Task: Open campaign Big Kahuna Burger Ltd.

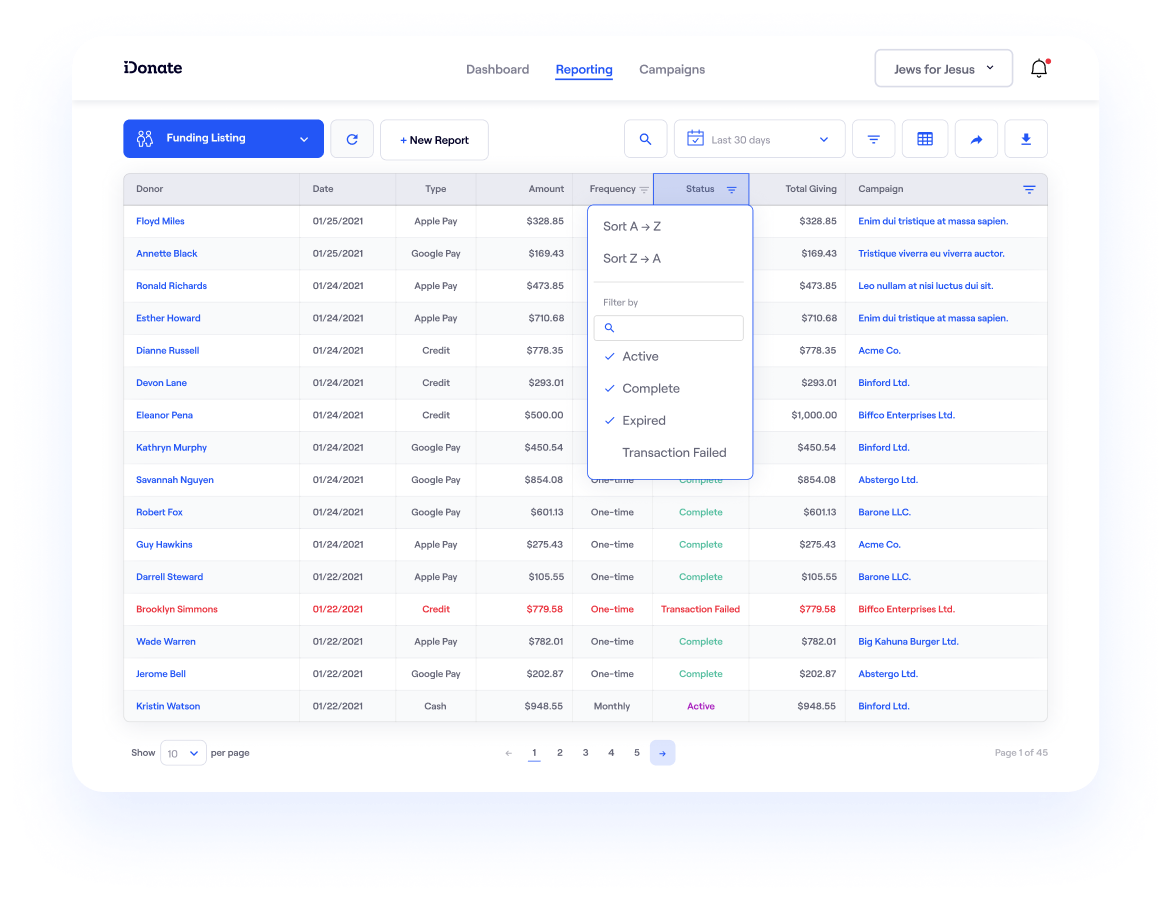Action: coord(908,641)
